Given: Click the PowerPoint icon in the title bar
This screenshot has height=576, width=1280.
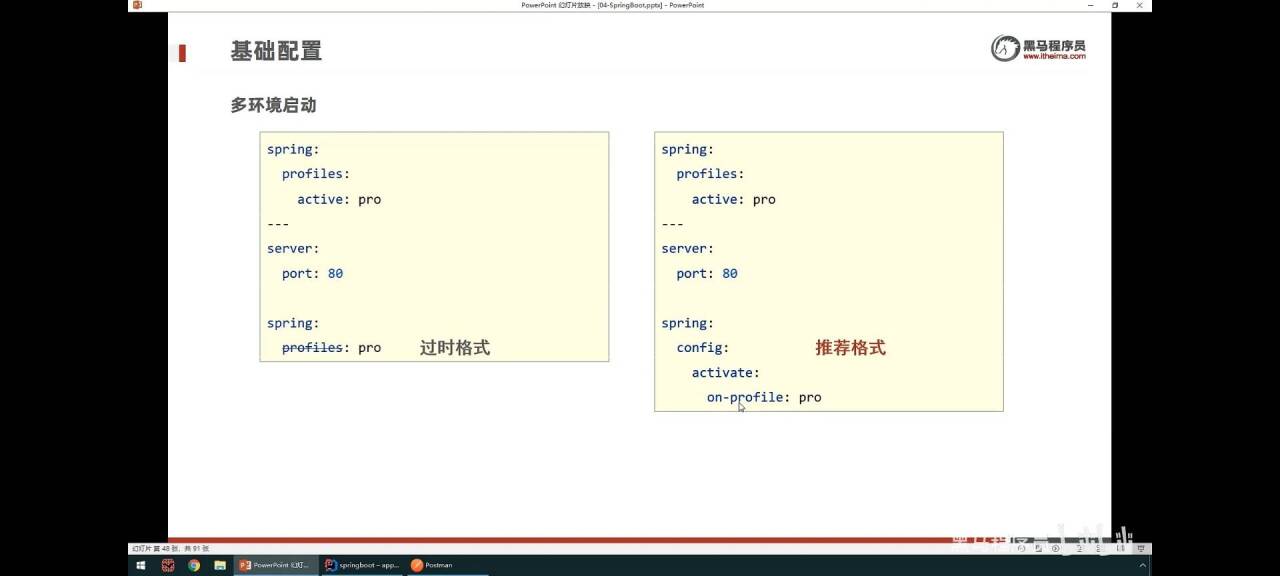Looking at the screenshot, I should [137, 5].
